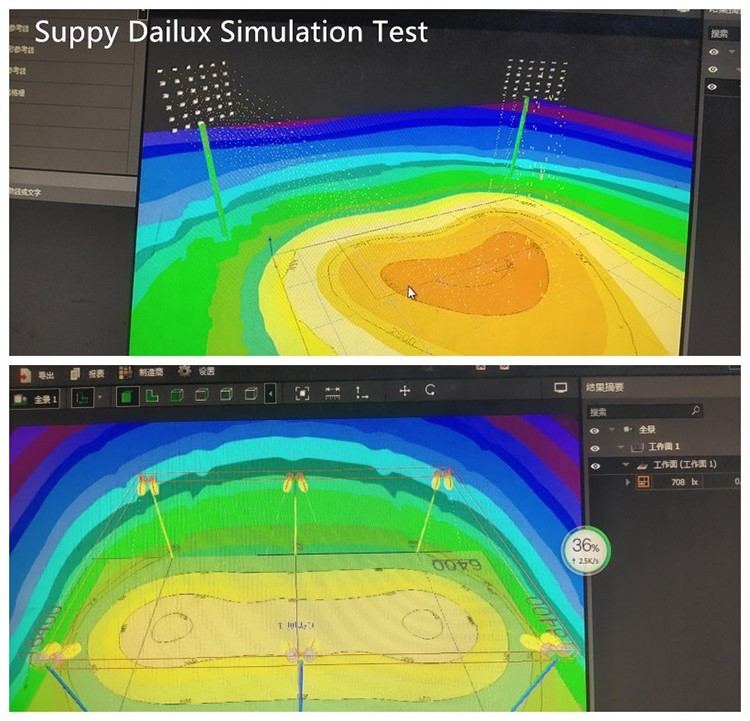Viewport: 750px width, 721px height.
Task: Select the pan/move view tool
Action: pyautogui.click(x=404, y=391)
